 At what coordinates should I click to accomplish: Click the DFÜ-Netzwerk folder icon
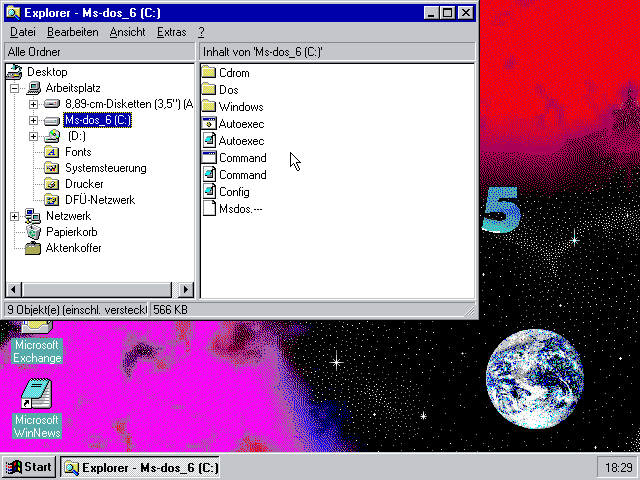pos(51,200)
